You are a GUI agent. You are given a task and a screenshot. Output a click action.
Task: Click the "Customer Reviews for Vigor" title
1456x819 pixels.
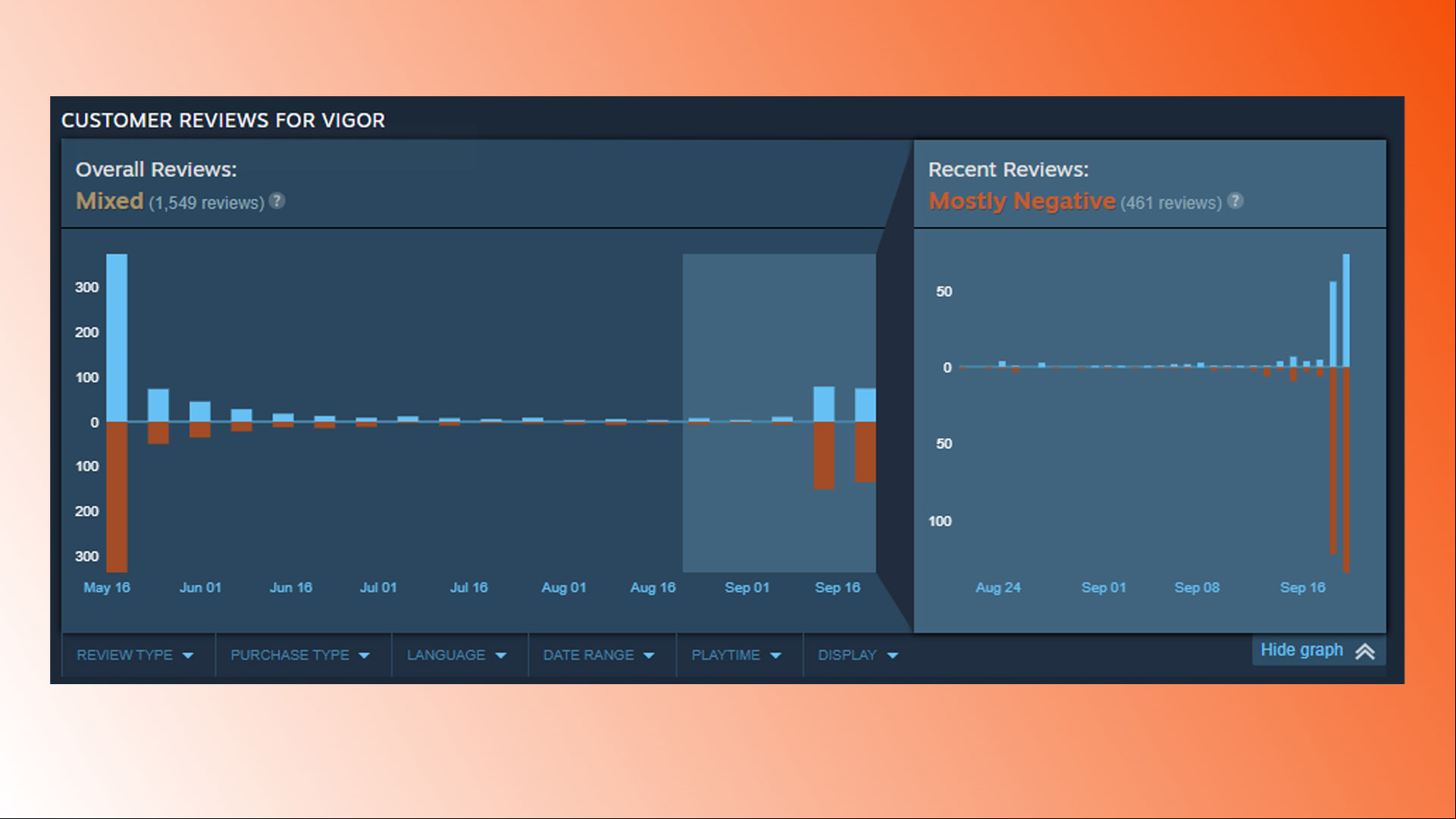coord(224,120)
